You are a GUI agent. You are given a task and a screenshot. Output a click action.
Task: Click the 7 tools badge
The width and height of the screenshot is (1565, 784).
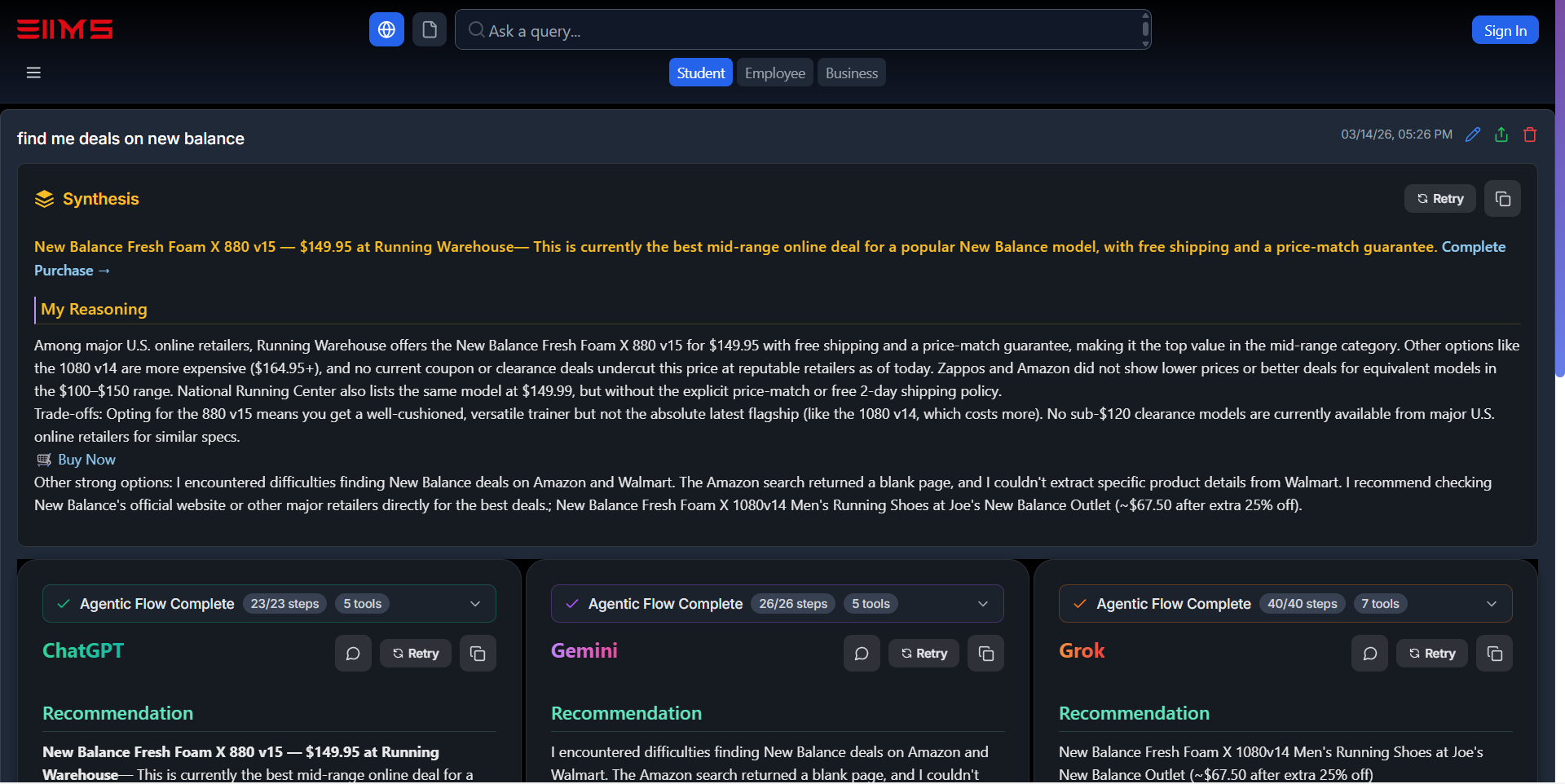point(1380,604)
